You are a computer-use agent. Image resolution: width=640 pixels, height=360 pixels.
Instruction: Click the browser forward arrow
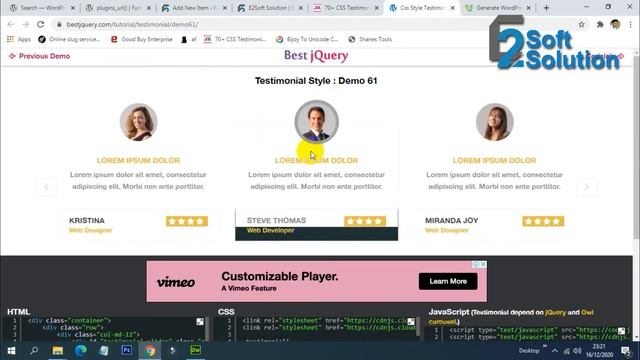25,24
